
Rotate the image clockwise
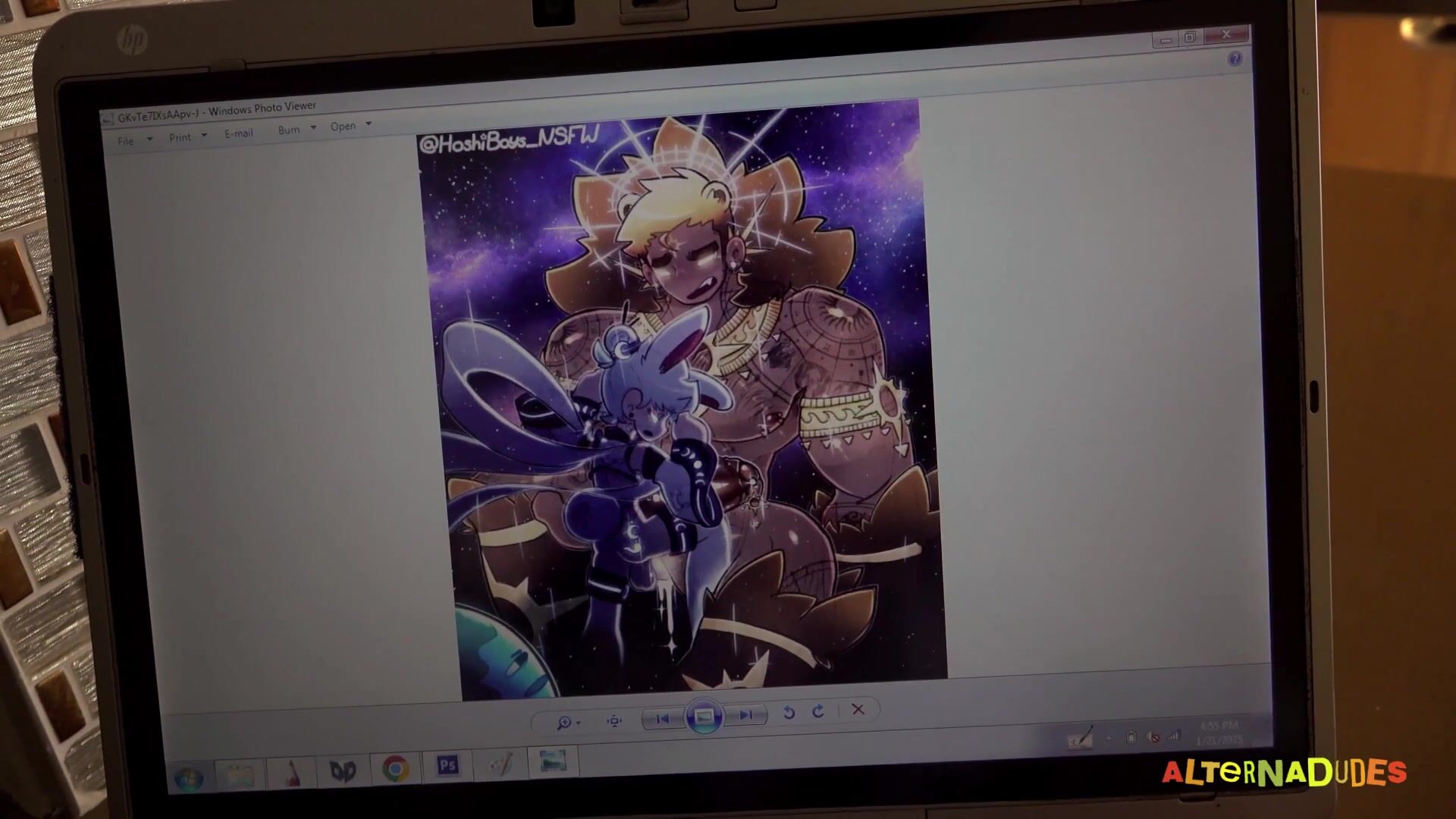[x=818, y=711]
